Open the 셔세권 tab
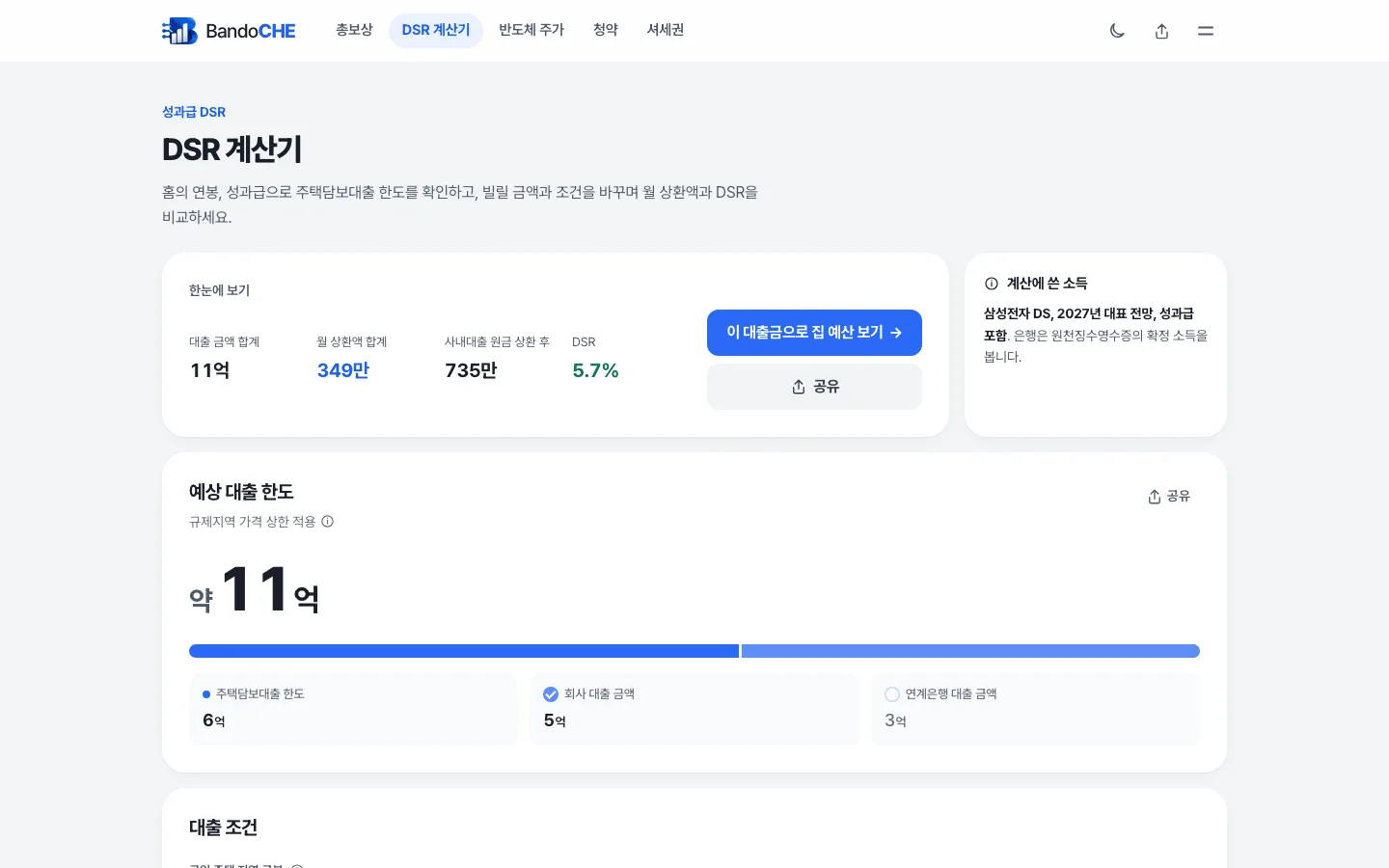This screenshot has height=868, width=1389. click(666, 31)
